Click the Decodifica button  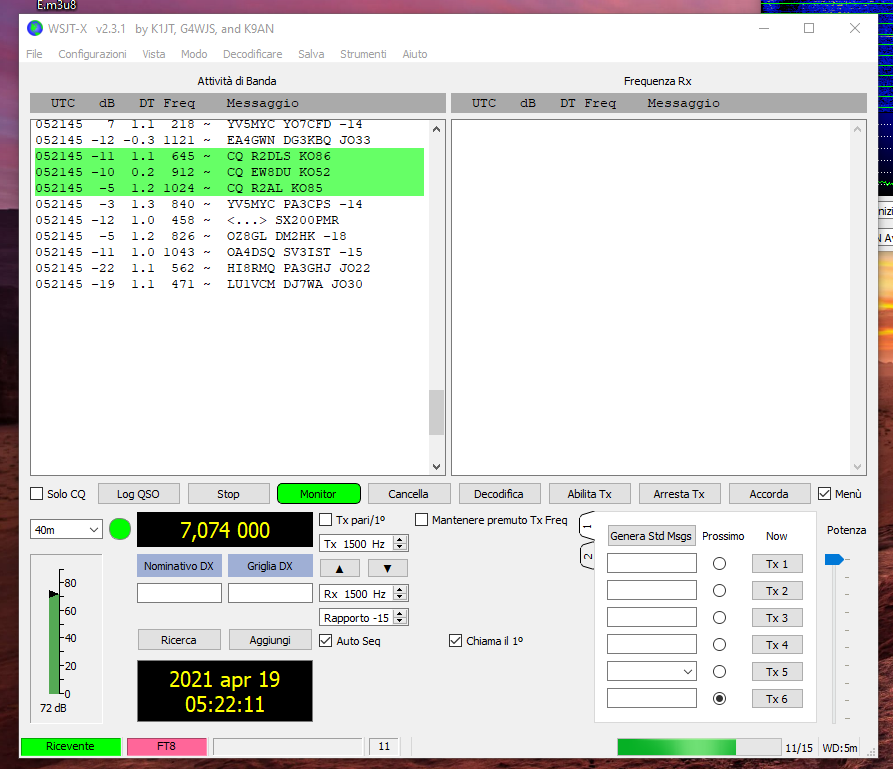tap(499, 494)
